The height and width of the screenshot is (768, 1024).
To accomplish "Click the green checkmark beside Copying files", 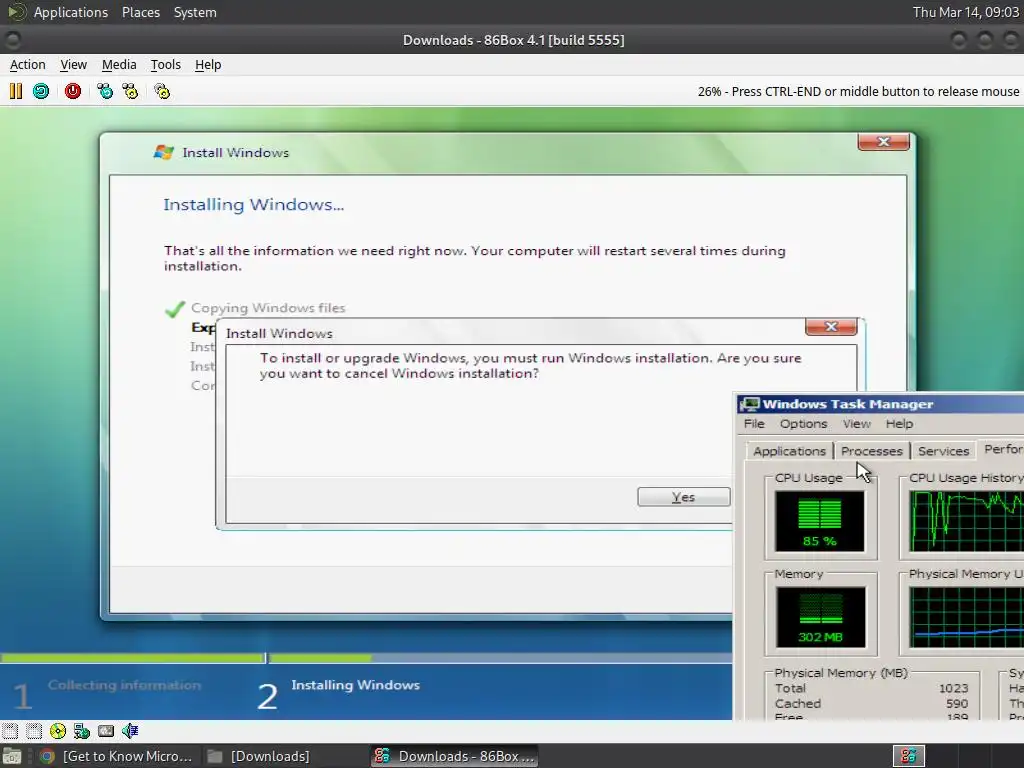I will [175, 309].
